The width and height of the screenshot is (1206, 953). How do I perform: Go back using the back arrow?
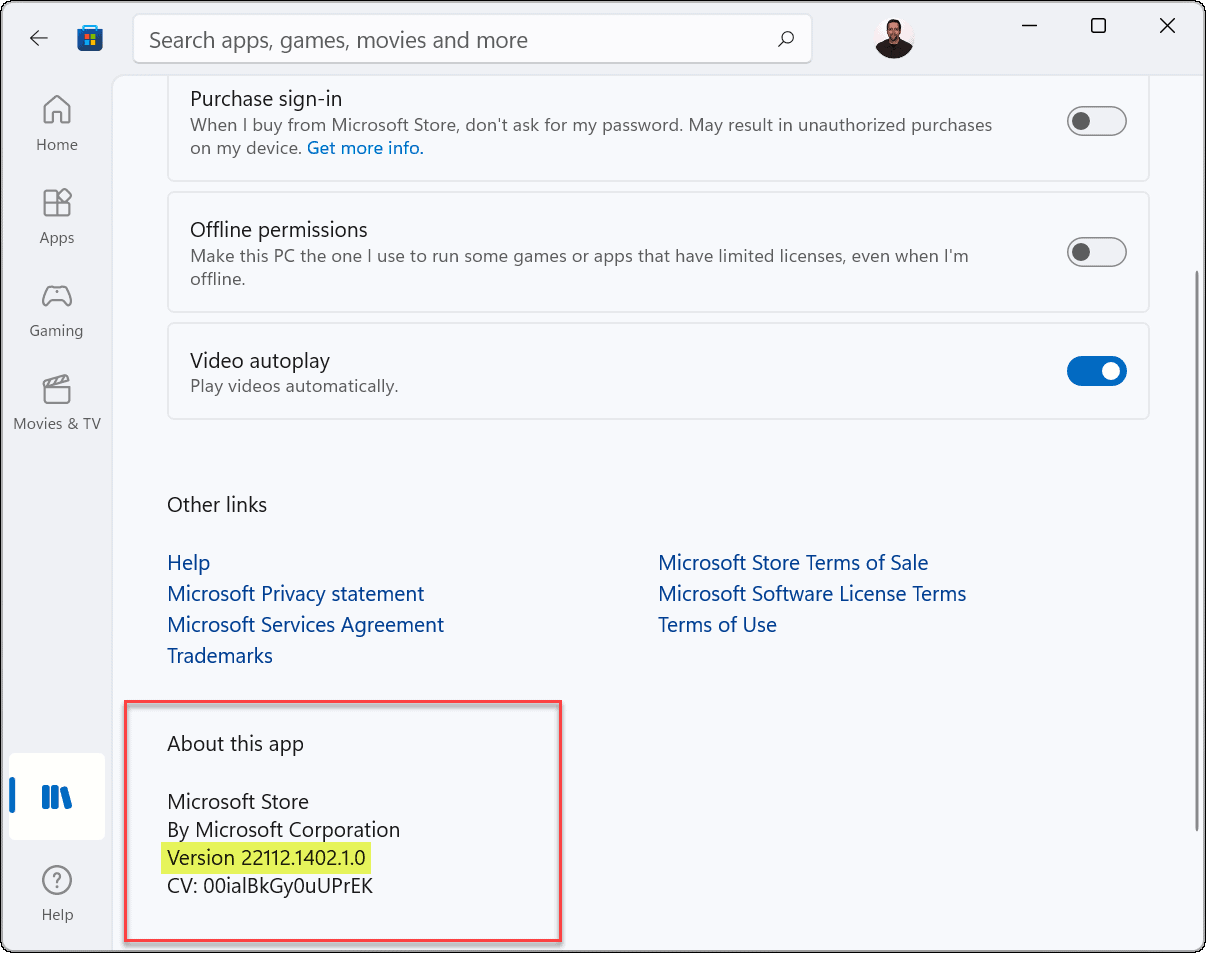[38, 37]
